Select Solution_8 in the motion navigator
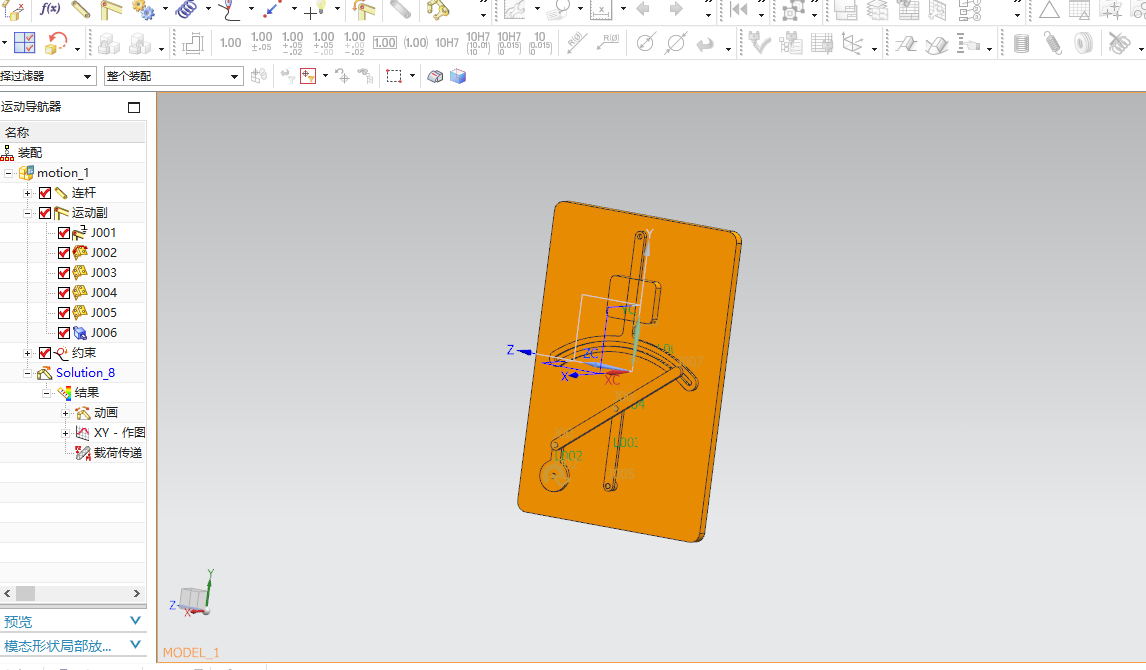1146x670 pixels. [x=85, y=373]
